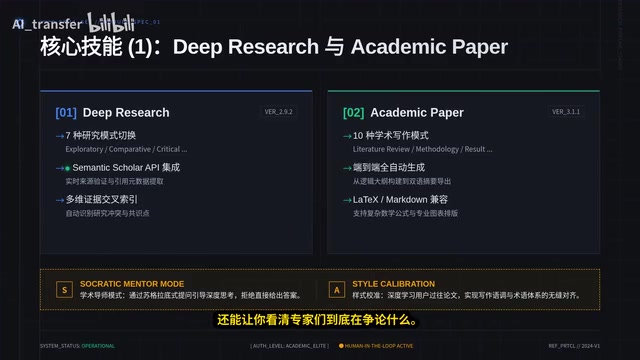
Task: Click the SOCRATIC MENTOR MODE heading
Action: click(132, 284)
